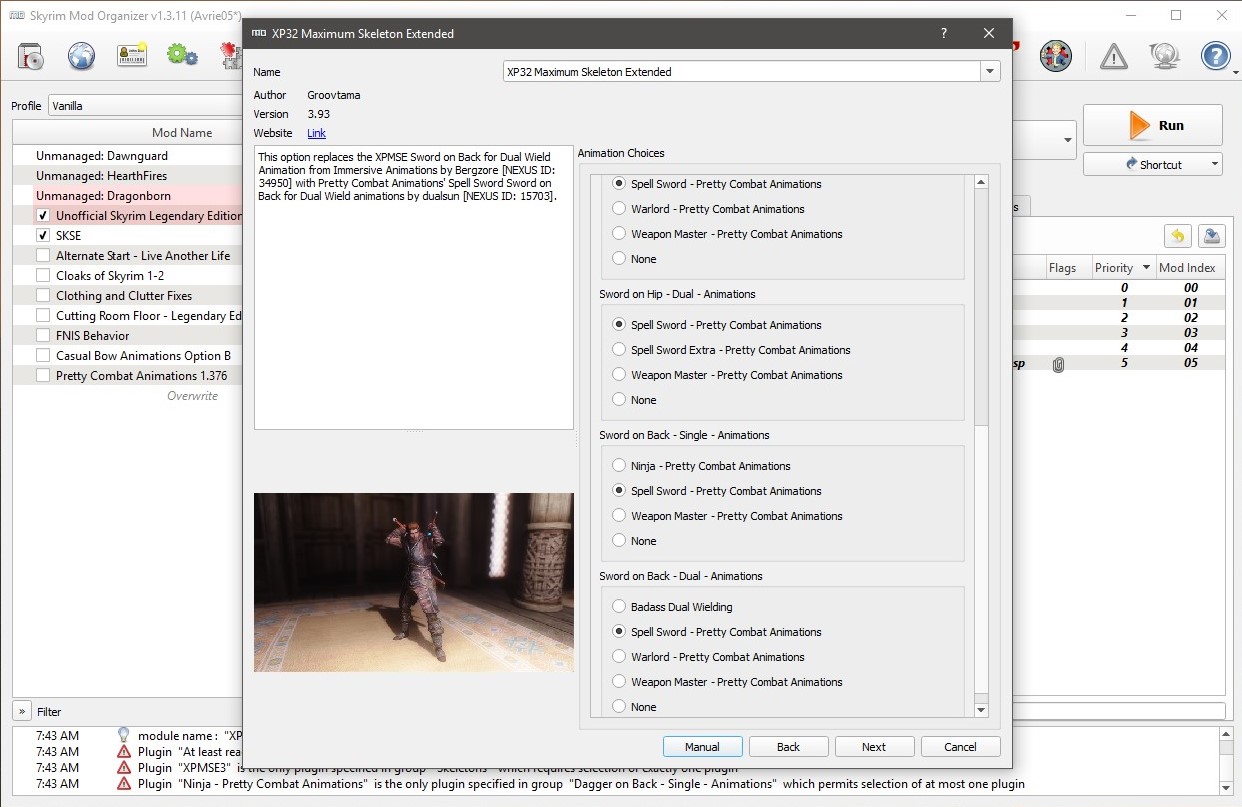Click the dialog's question mark help button

[943, 33]
